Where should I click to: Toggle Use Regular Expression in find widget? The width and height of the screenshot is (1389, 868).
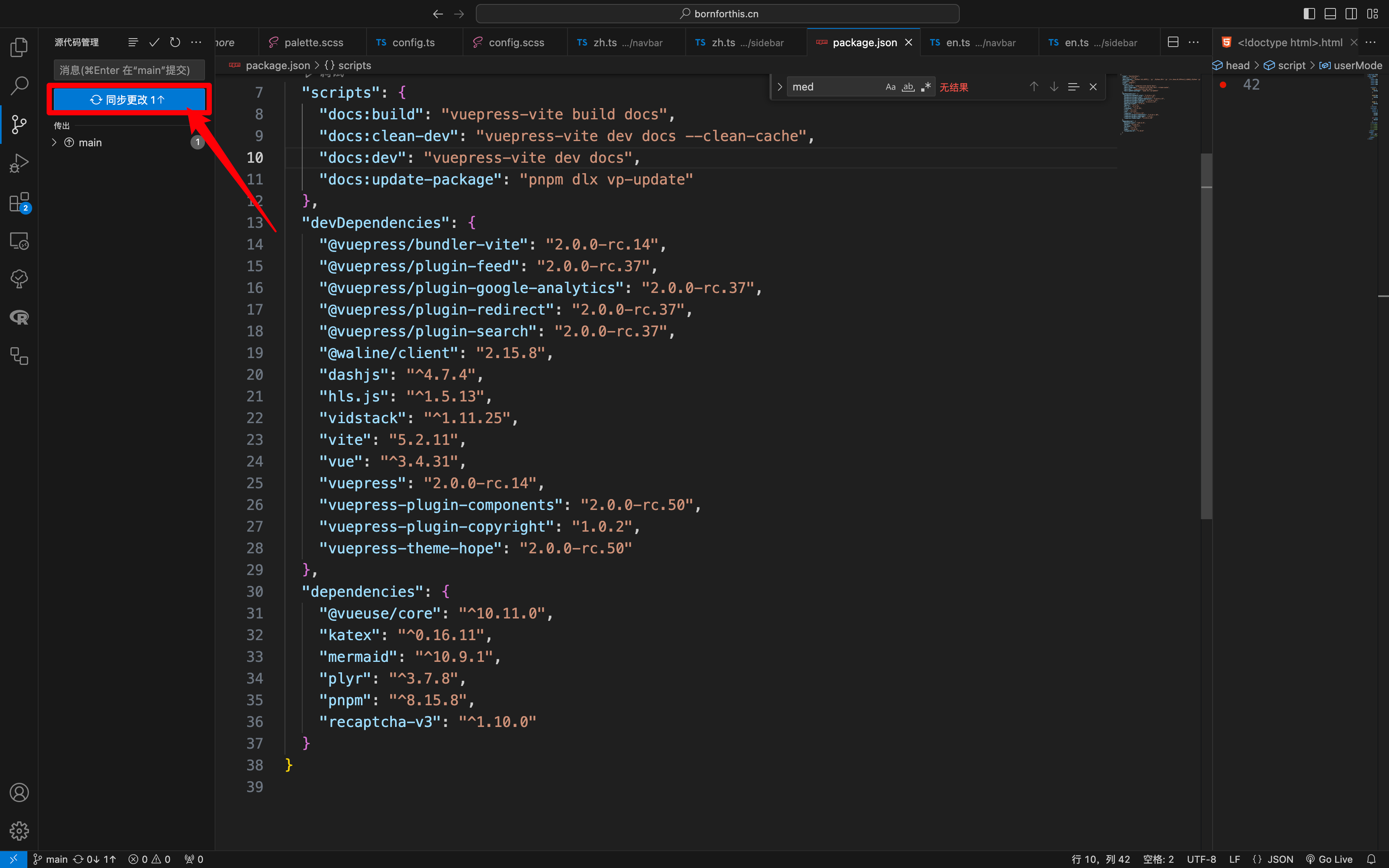(926, 87)
